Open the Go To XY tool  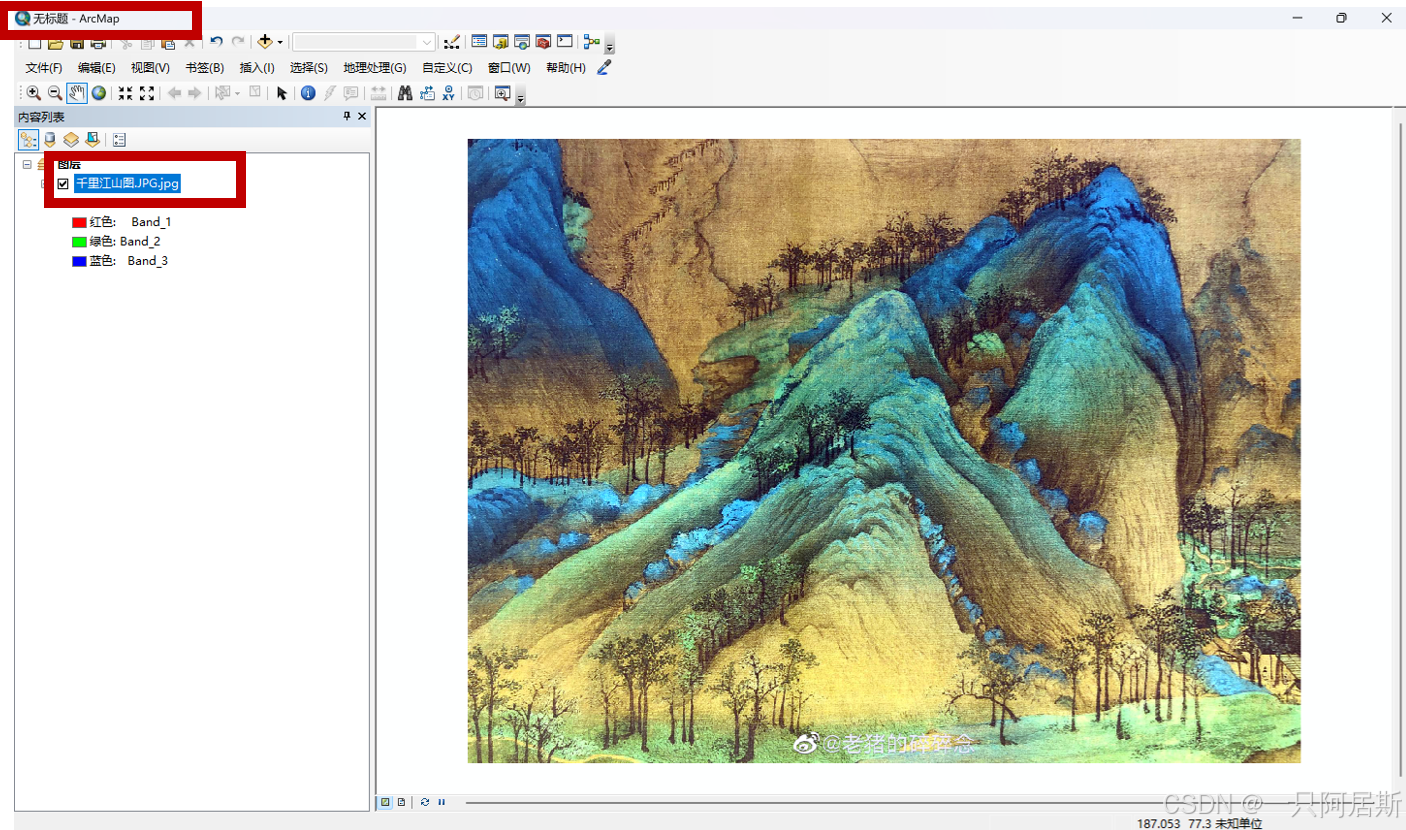point(448,93)
